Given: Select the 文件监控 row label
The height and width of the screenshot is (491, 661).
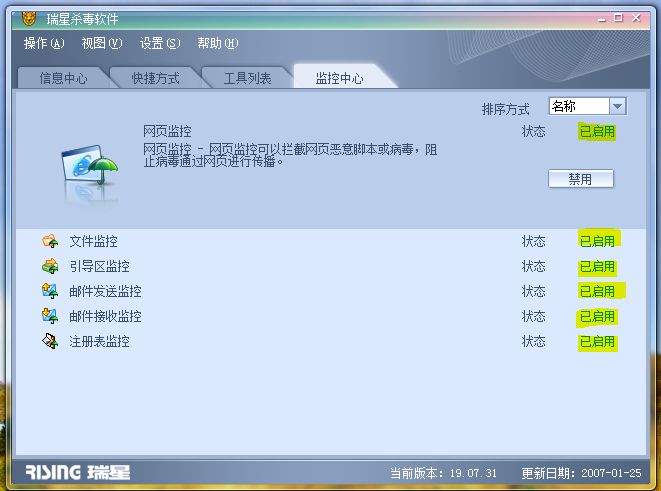Looking at the screenshot, I should tap(94, 241).
